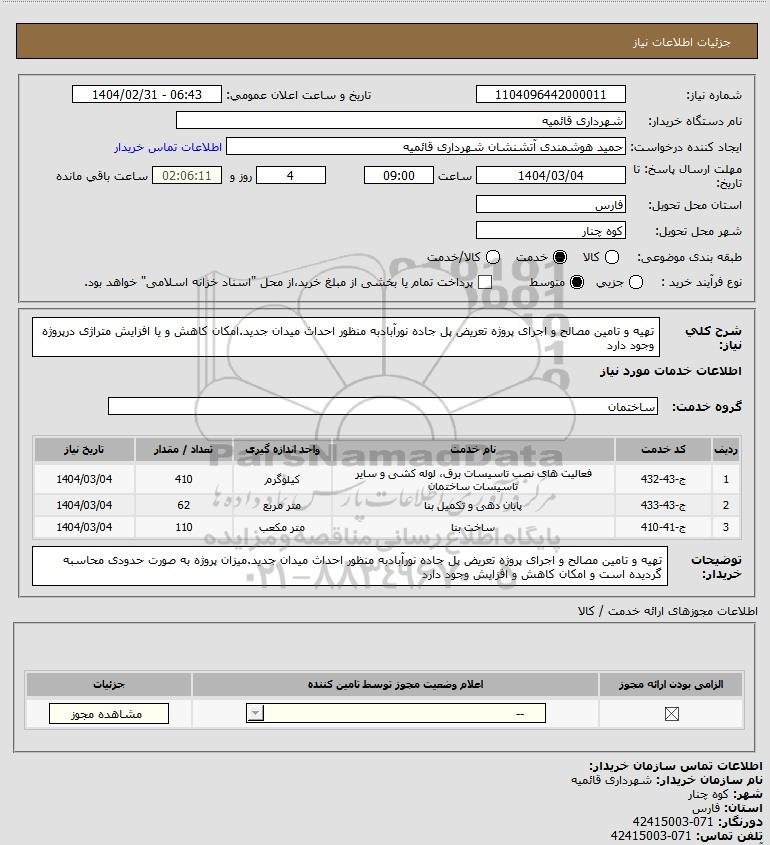Screen dimensions: 770x845
Task: Click the quantity cell 110
Action: [x=183, y=527]
